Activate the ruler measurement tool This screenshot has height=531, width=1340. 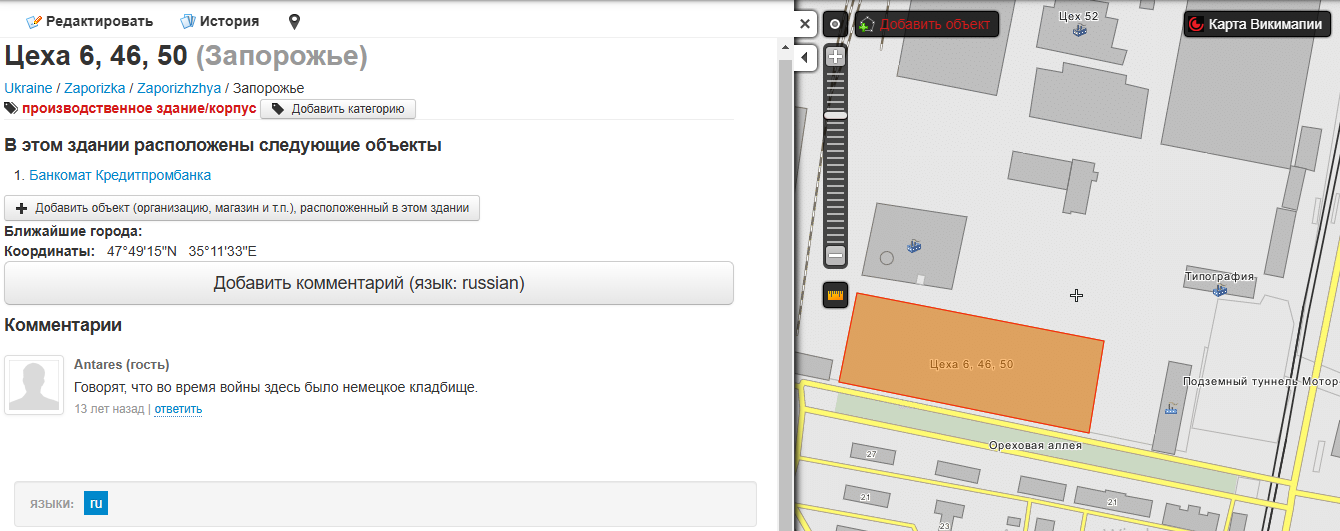836,295
